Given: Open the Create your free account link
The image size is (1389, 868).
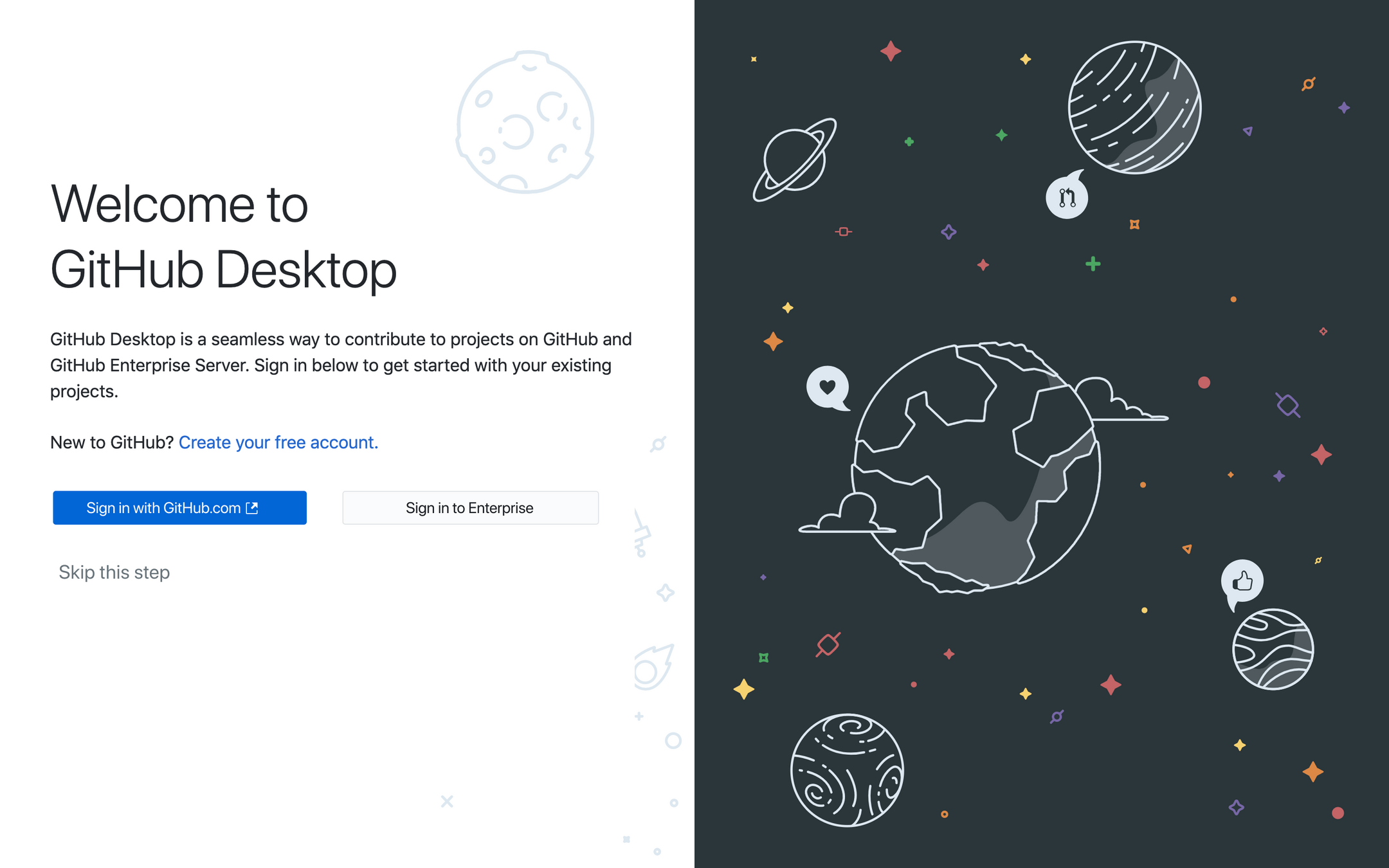Looking at the screenshot, I should tap(278, 442).
